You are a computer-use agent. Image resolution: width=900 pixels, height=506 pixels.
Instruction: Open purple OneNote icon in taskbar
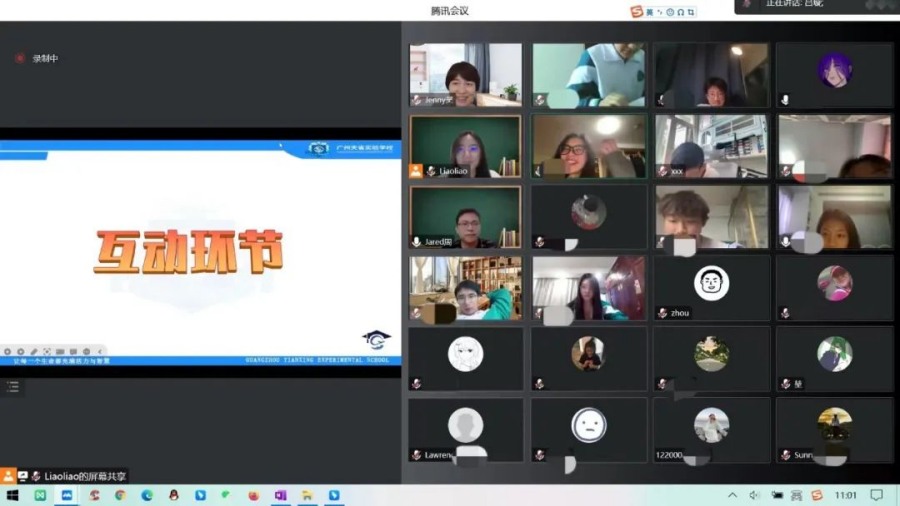(280, 495)
